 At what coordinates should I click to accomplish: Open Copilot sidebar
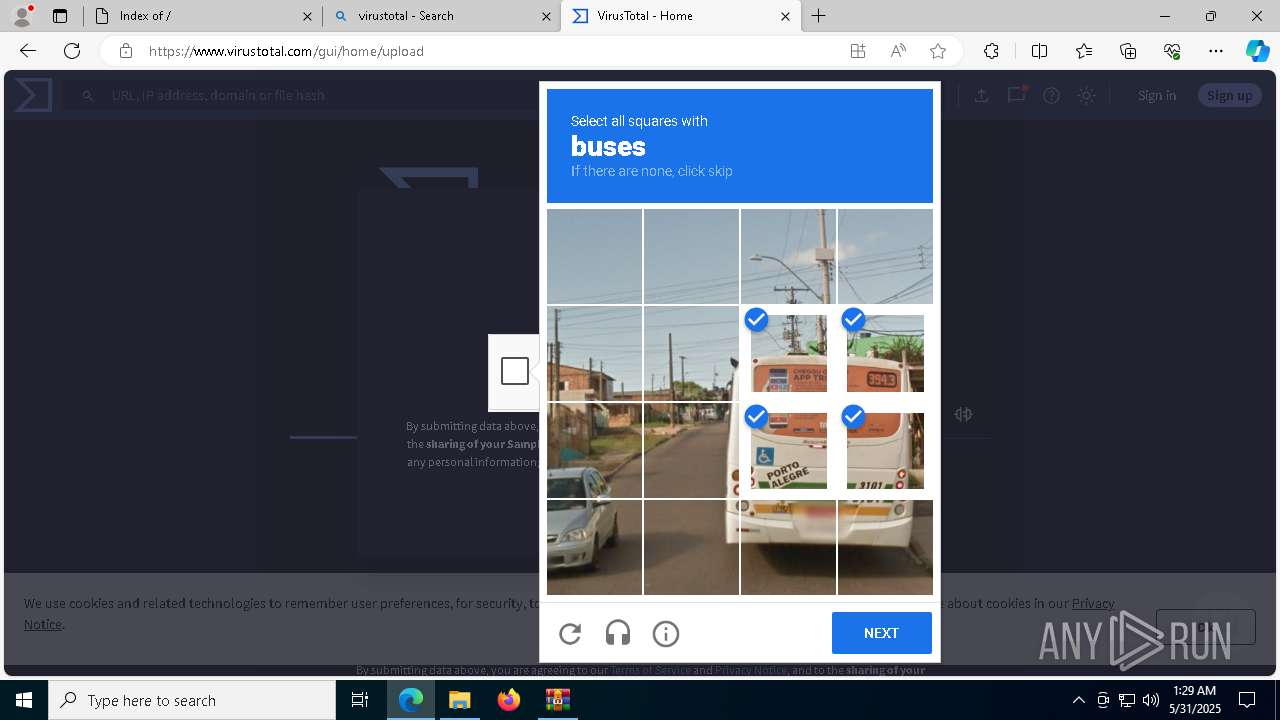pyautogui.click(x=1257, y=51)
